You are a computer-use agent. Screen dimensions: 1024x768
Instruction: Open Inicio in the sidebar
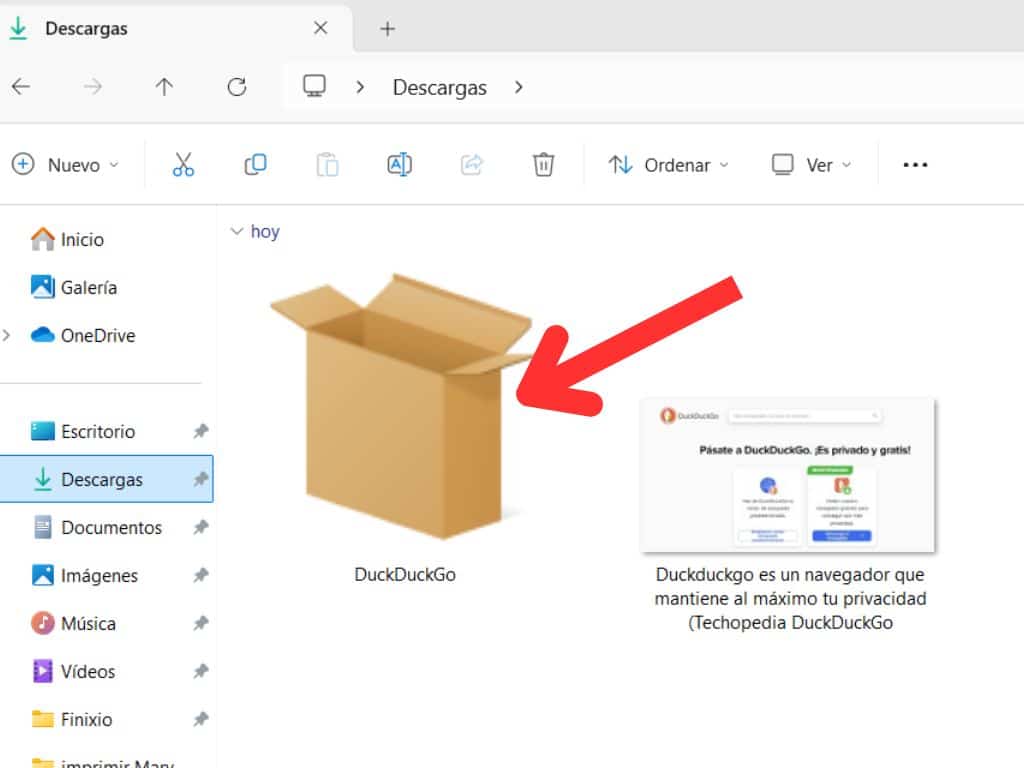pyautogui.click(x=67, y=240)
